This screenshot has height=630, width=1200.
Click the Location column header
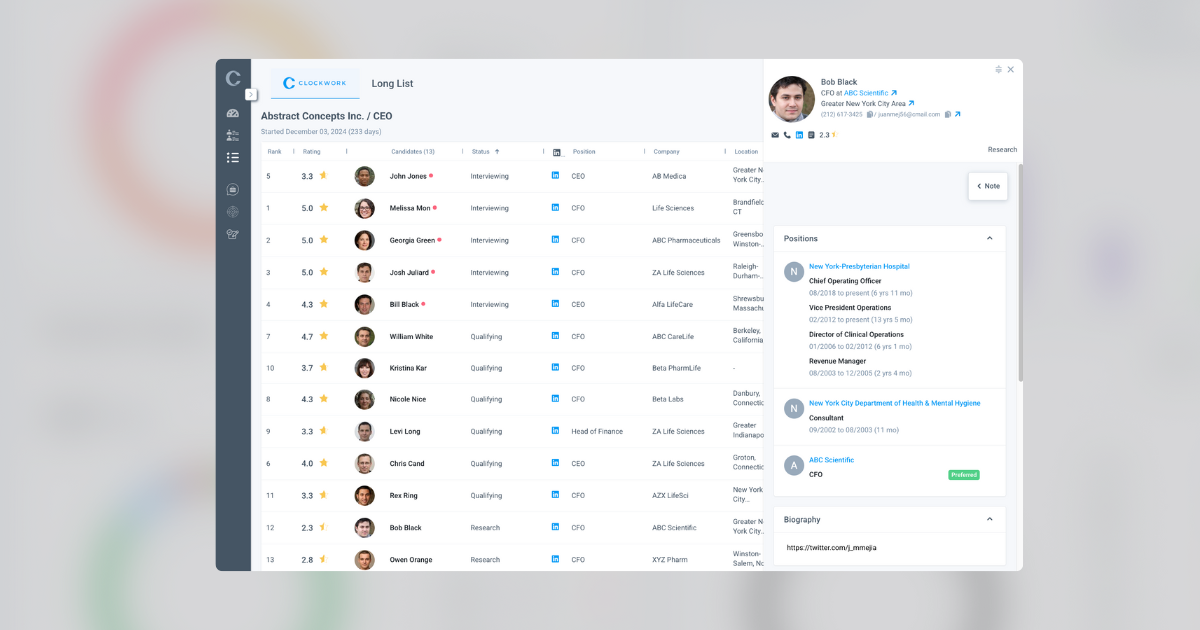746,152
